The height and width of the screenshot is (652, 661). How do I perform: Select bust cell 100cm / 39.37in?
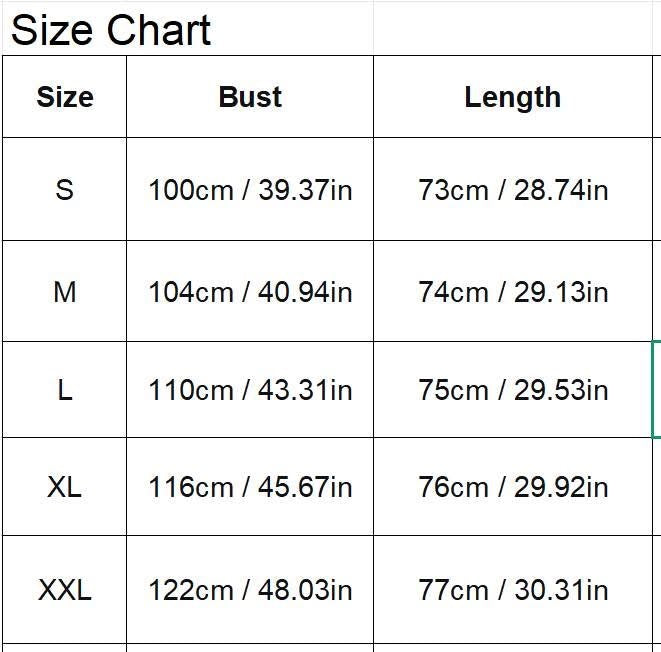pyautogui.click(x=250, y=189)
